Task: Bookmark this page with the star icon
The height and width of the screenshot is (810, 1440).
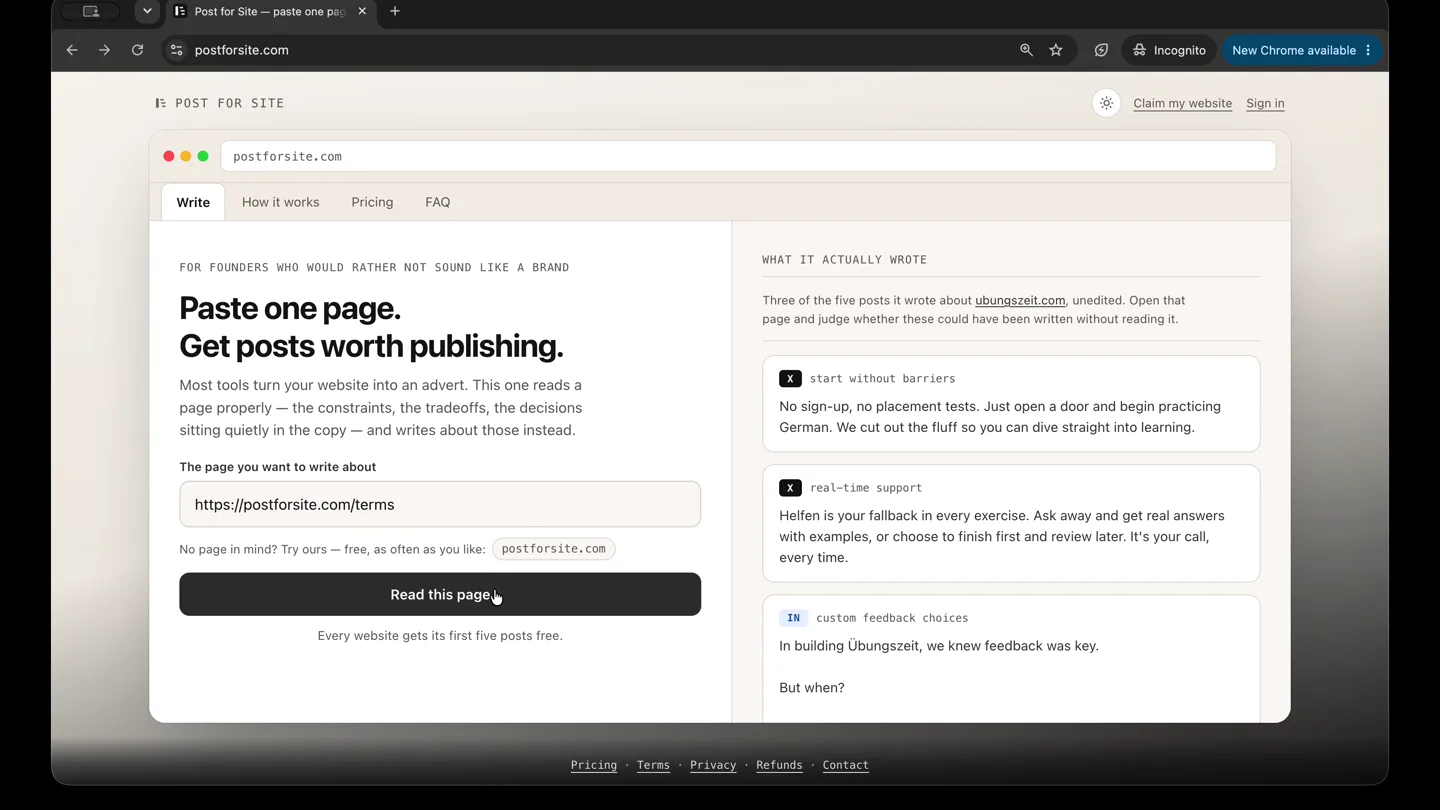Action: [1056, 50]
